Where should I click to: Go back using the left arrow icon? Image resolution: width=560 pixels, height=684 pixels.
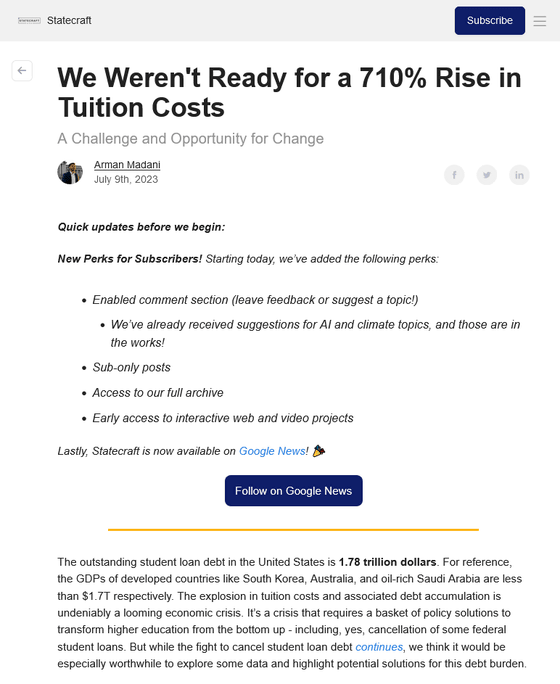click(22, 71)
